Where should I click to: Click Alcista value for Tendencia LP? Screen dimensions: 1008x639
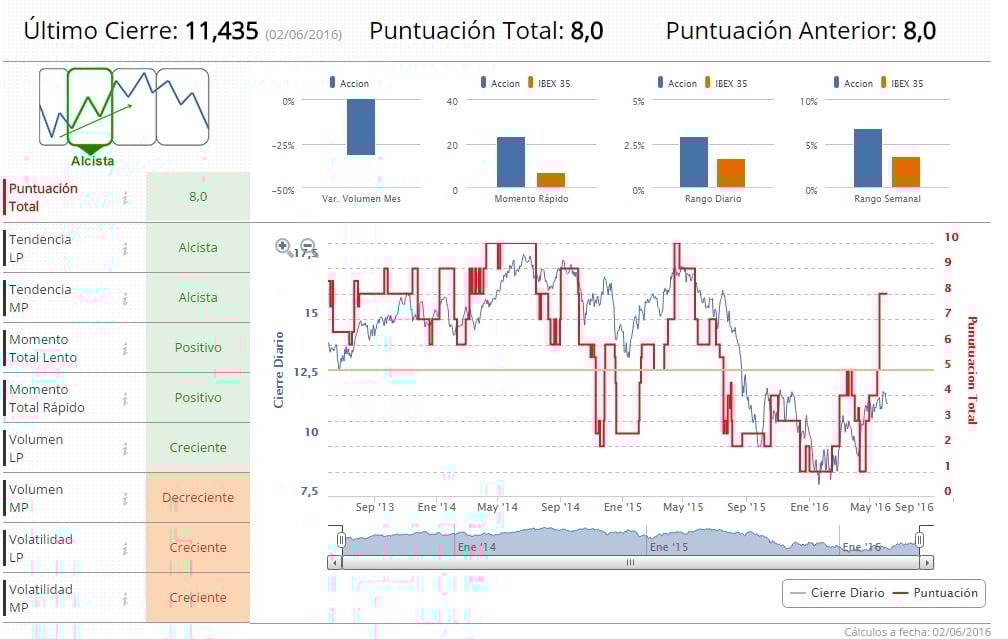(x=198, y=248)
